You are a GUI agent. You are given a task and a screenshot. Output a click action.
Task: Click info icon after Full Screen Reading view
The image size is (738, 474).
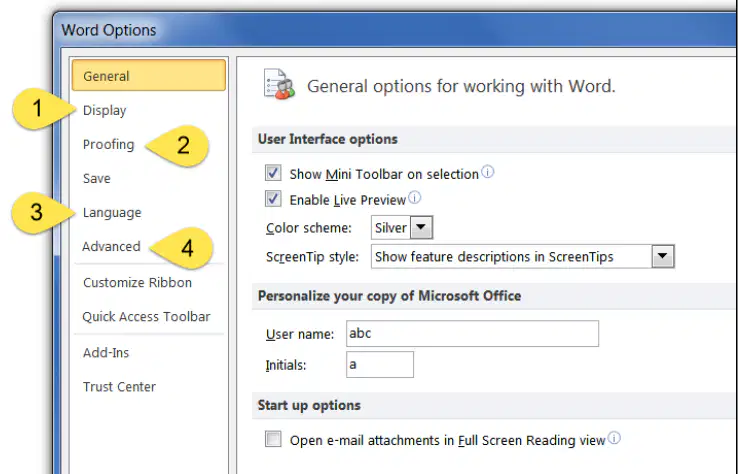(614, 438)
